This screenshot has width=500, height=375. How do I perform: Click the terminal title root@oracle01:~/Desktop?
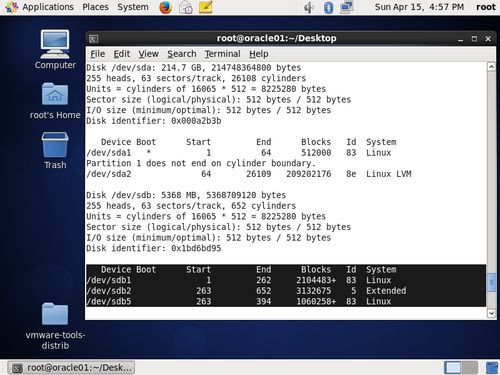pos(276,38)
